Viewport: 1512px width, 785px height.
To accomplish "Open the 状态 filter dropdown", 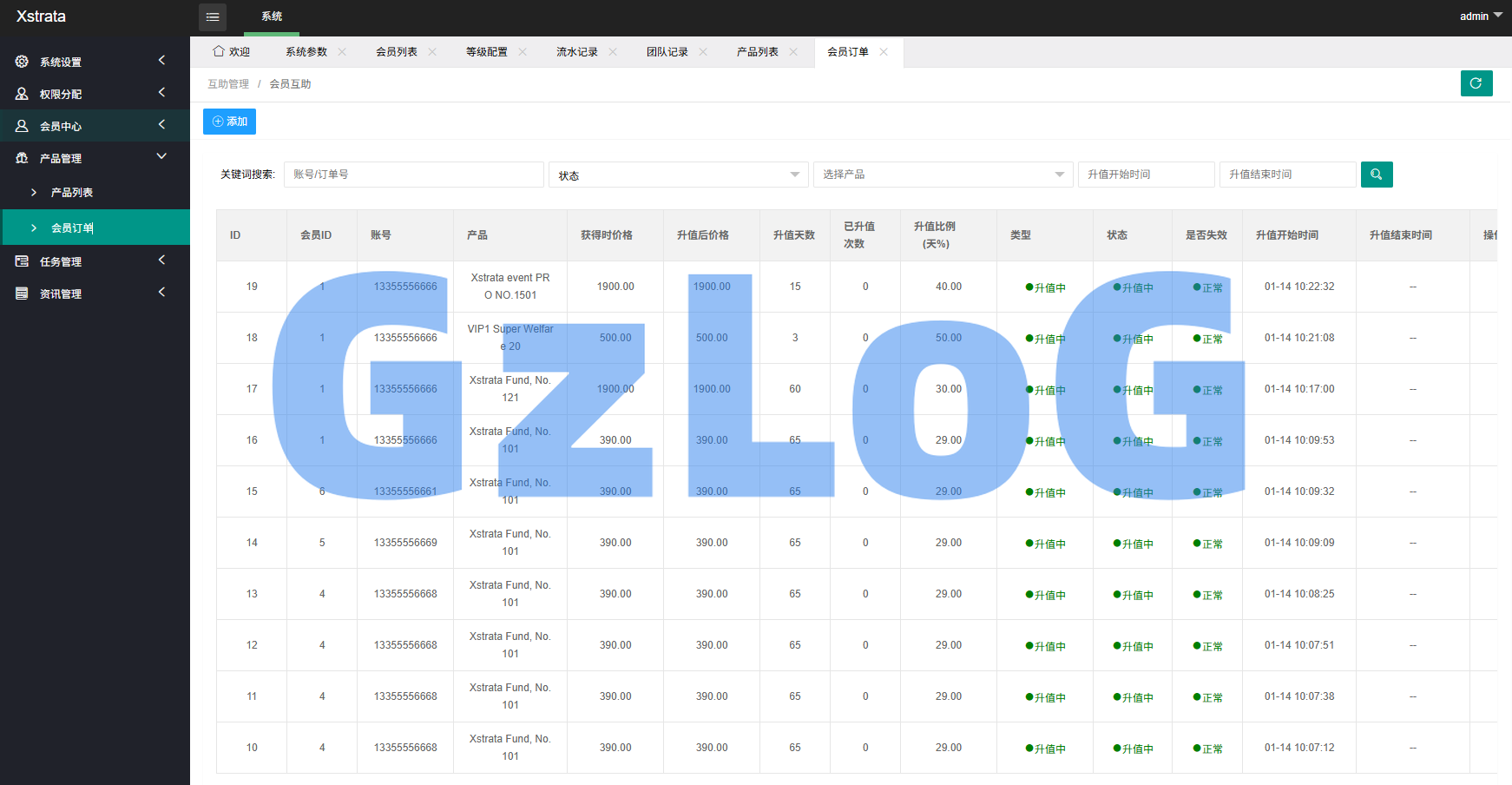I will (x=678, y=175).
